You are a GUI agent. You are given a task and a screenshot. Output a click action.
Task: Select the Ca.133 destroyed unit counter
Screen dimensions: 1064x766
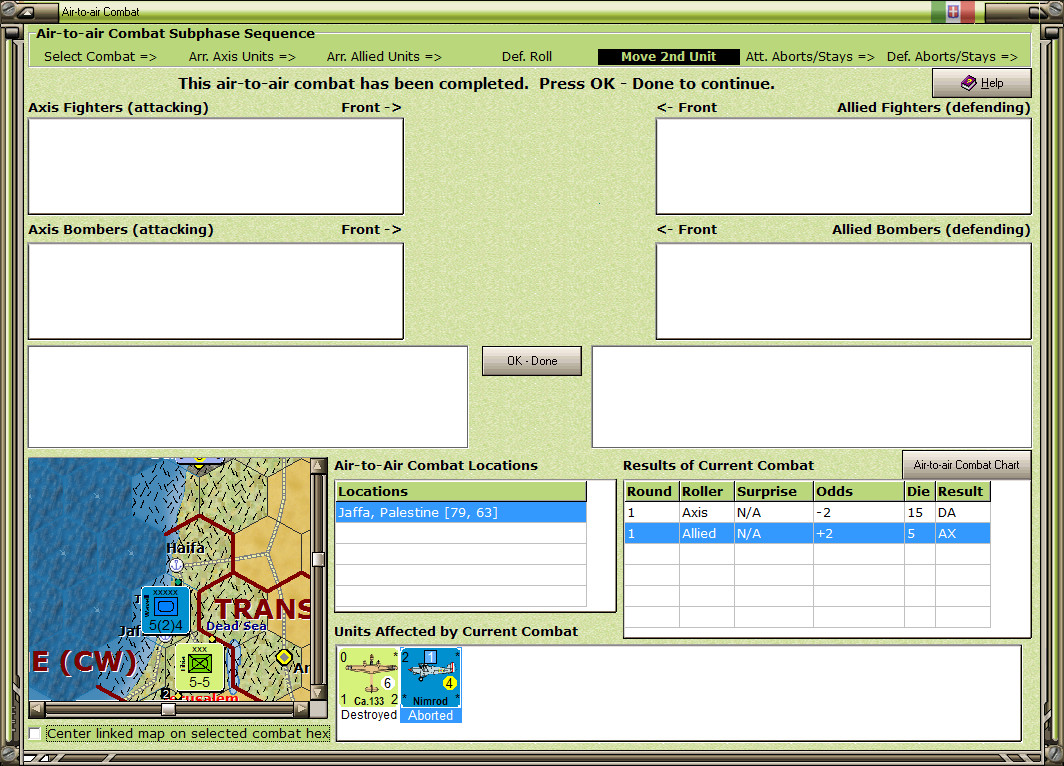click(369, 685)
